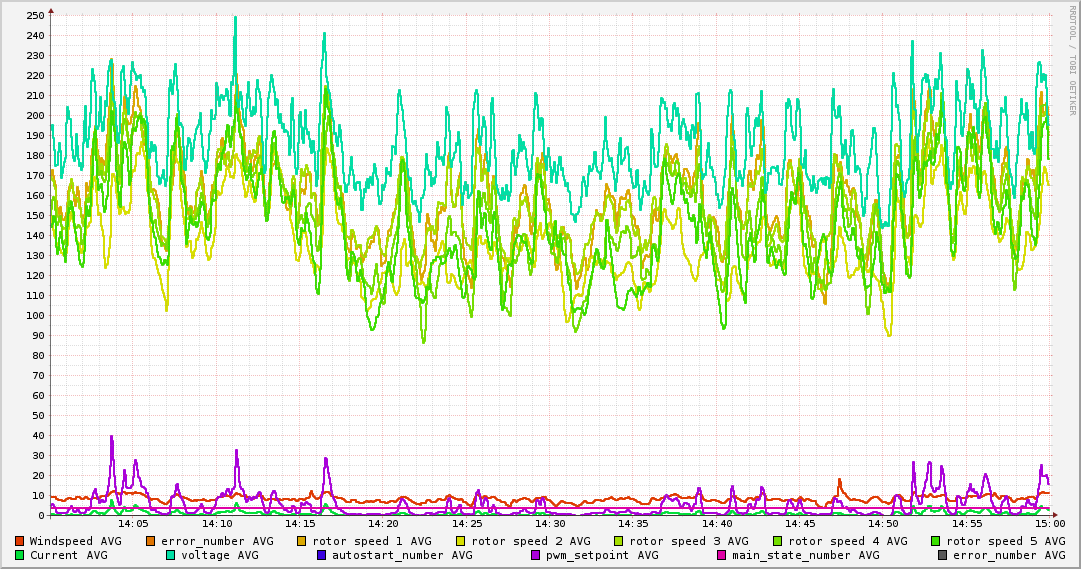This screenshot has width=1081, height=569.
Task: Click error_number AVG text beside the orange swatch
Action: coord(217,541)
